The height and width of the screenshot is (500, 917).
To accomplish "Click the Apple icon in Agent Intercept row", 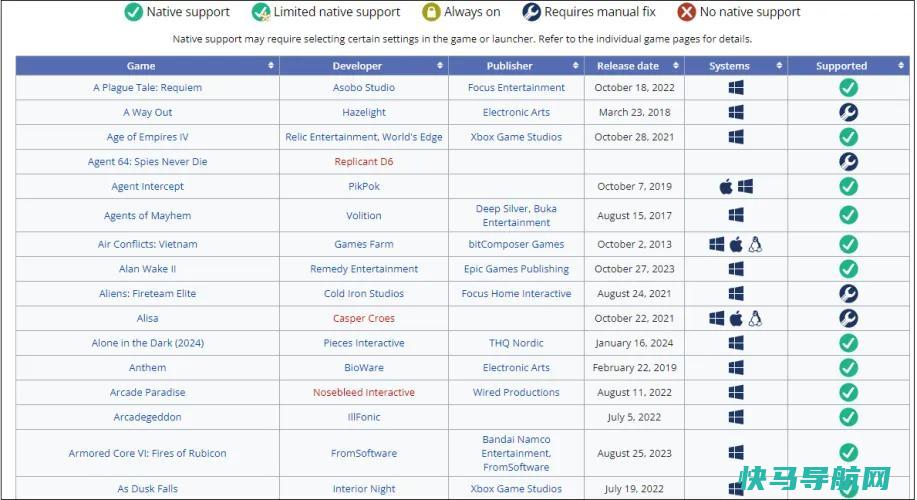I will pos(726,187).
